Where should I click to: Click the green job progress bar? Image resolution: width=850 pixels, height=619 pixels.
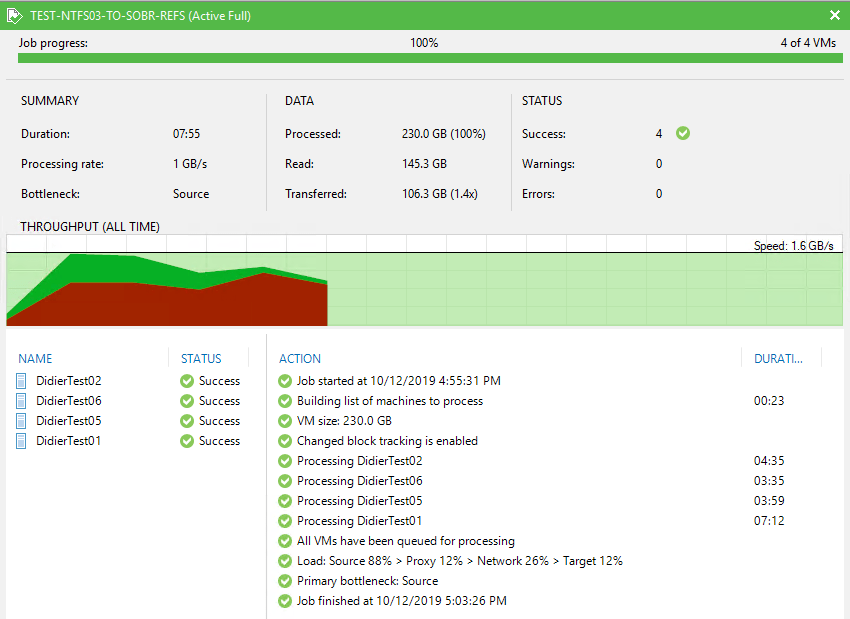point(430,58)
